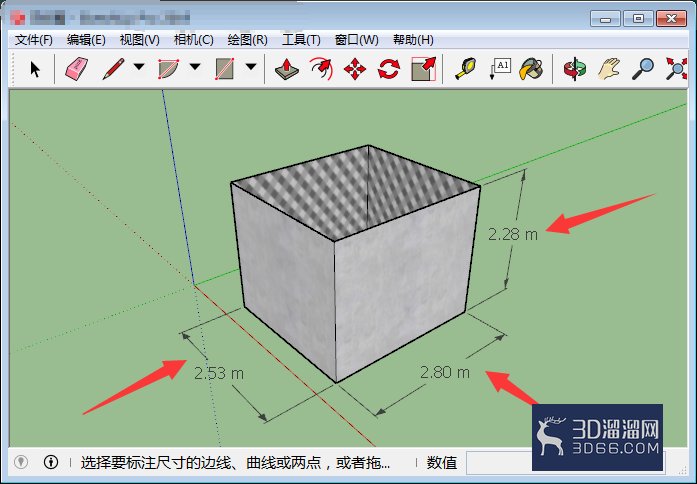
Task: Select the arrow Select tool
Action: (35, 69)
